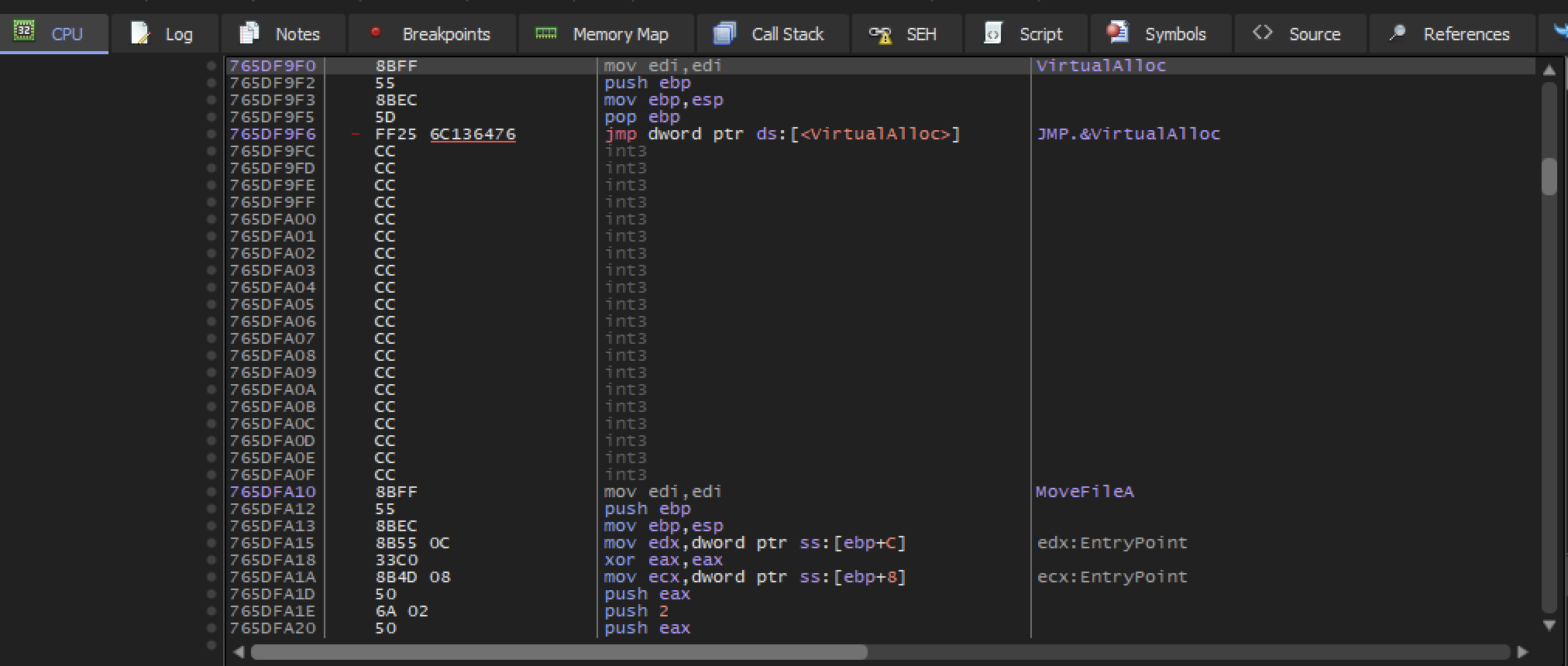The width and height of the screenshot is (1568, 666).
Task: Click the Notes tab documents icon
Action: 249,33
